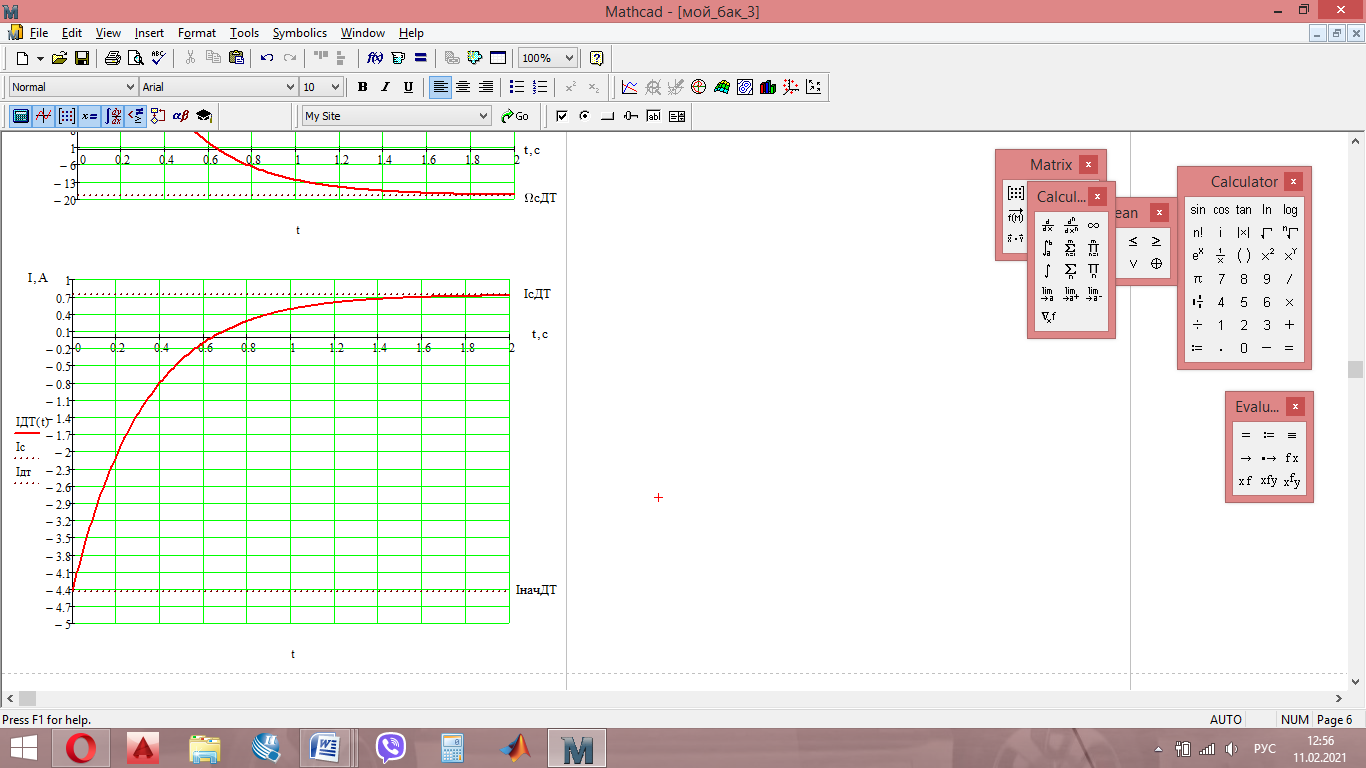This screenshot has width=1366, height=768.
Task: Insert unit using the measuring cup icon
Action: pyautogui.click(x=398, y=58)
